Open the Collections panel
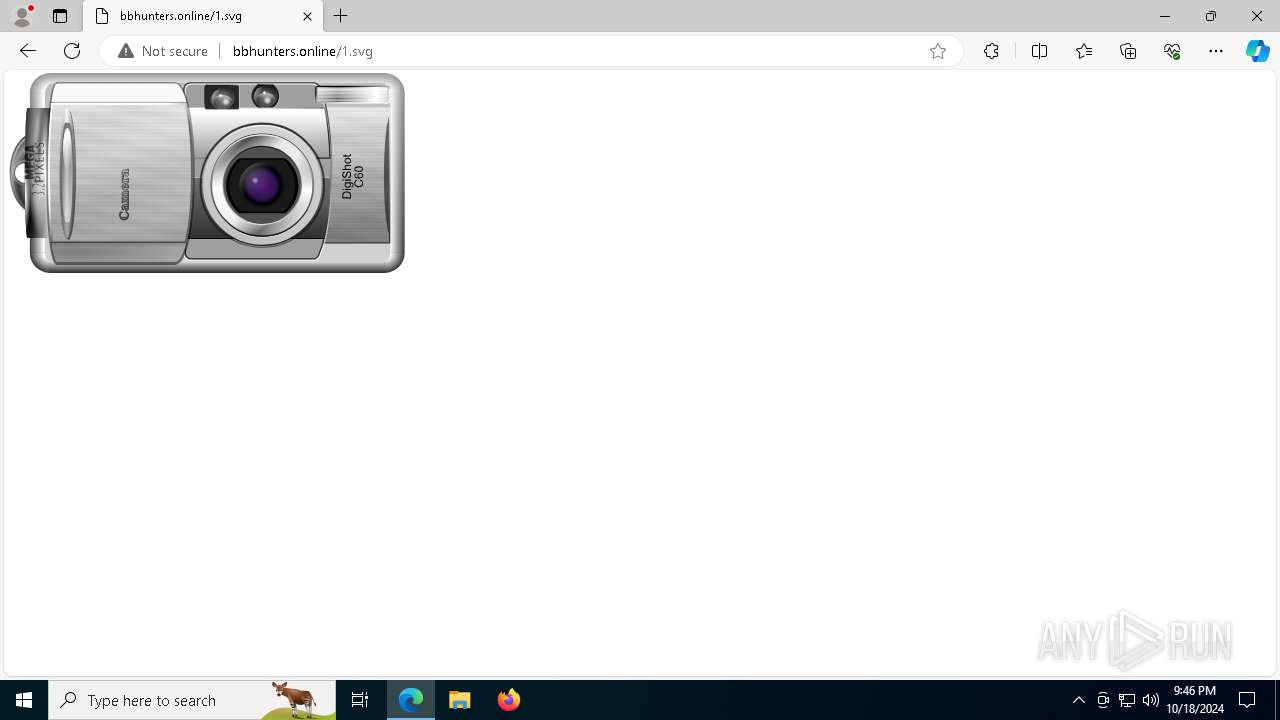1280x720 pixels. tap(1128, 51)
